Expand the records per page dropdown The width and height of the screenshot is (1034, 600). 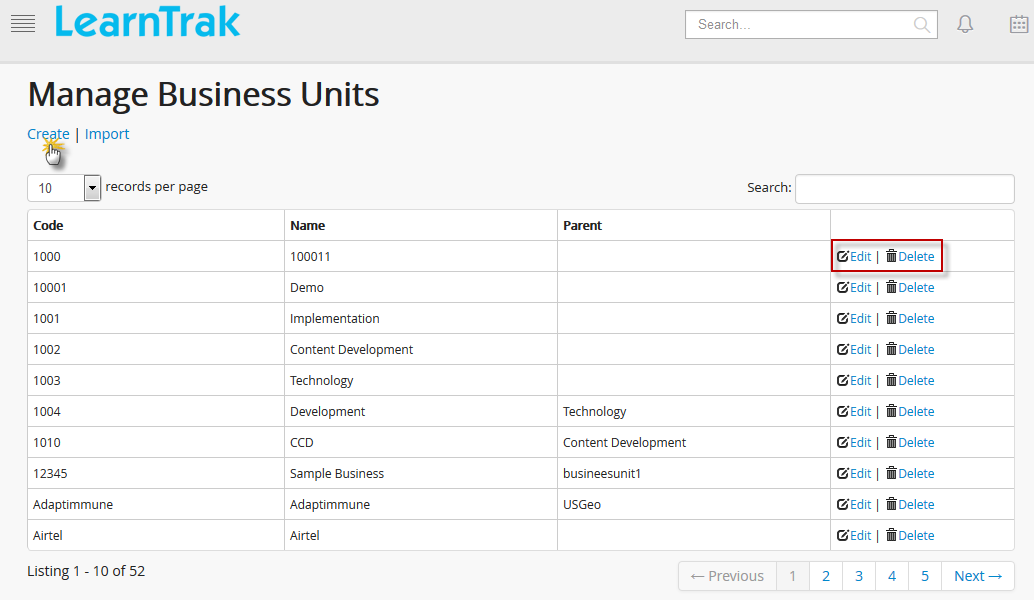[92, 187]
